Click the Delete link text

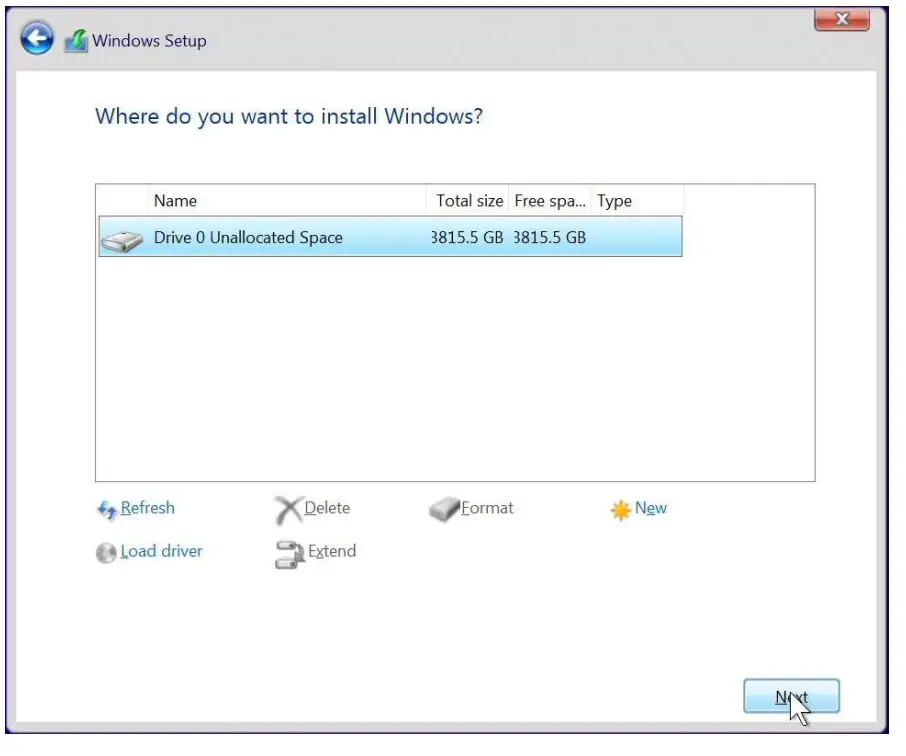tap(325, 508)
